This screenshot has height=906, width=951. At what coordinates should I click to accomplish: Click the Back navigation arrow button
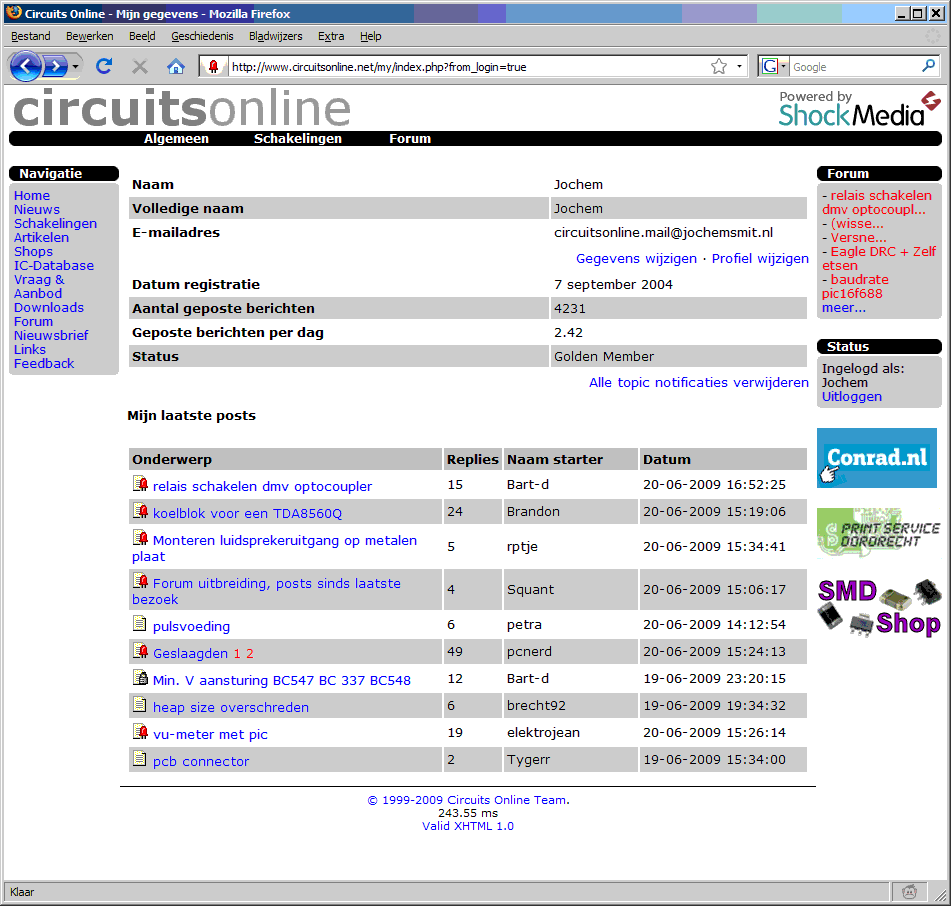coord(26,67)
